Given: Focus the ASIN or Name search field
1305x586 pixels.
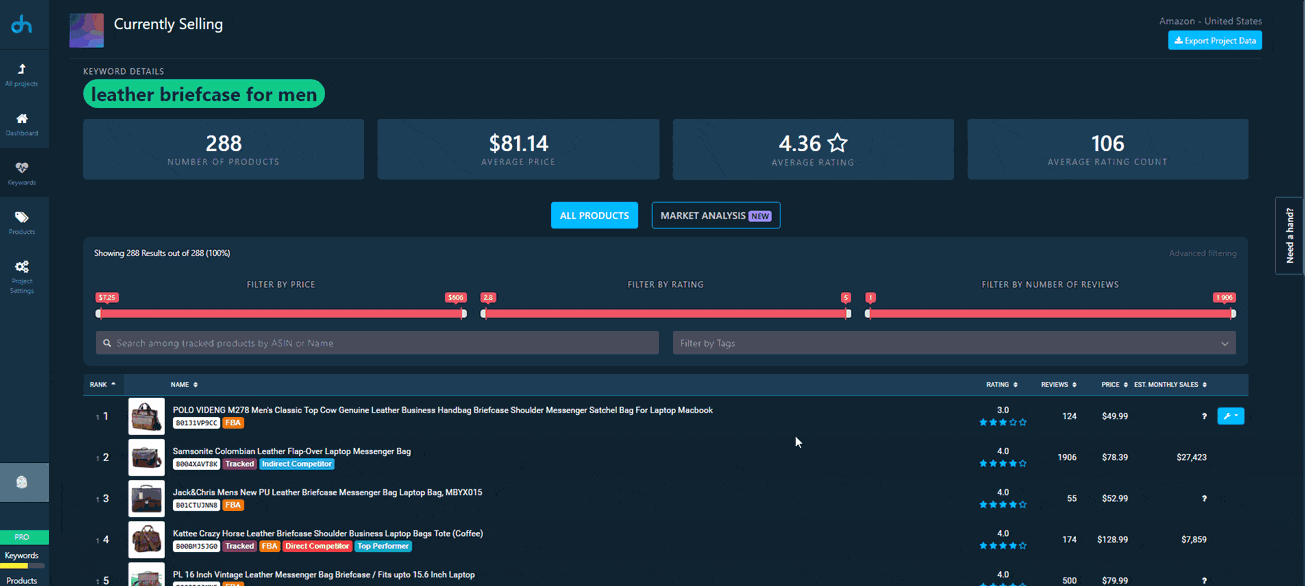Looking at the screenshot, I should pyautogui.click(x=377, y=343).
